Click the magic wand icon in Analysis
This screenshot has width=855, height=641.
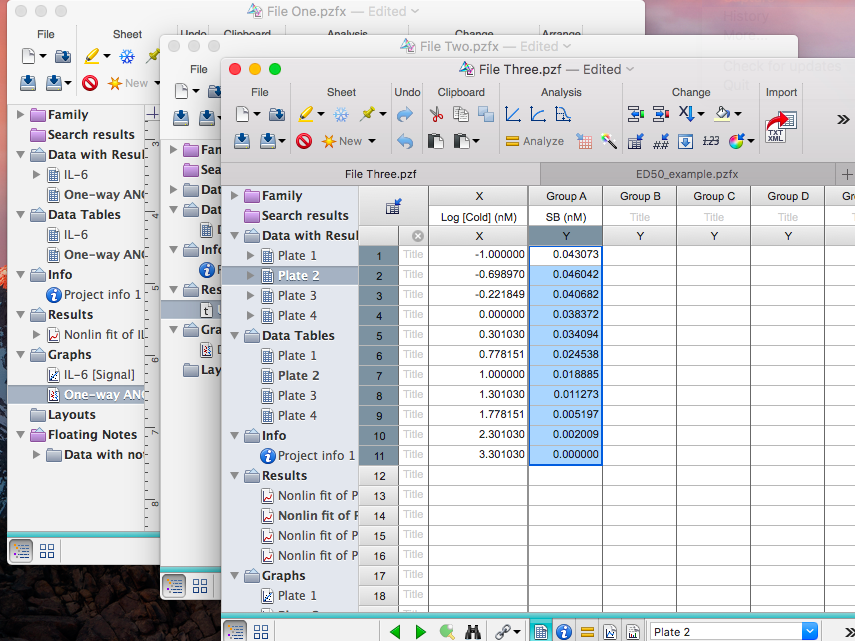(609, 141)
